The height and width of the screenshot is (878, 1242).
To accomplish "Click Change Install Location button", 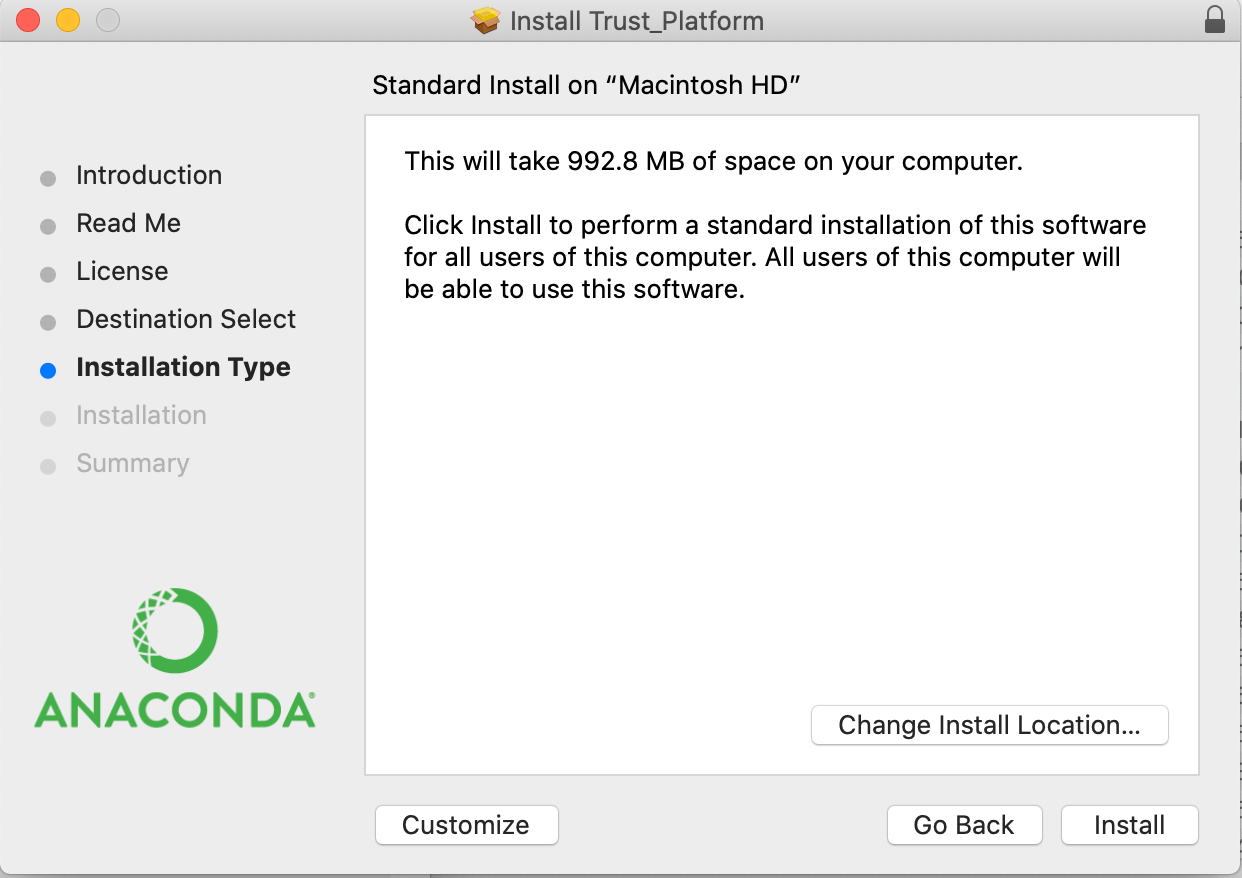I will click(x=989, y=725).
